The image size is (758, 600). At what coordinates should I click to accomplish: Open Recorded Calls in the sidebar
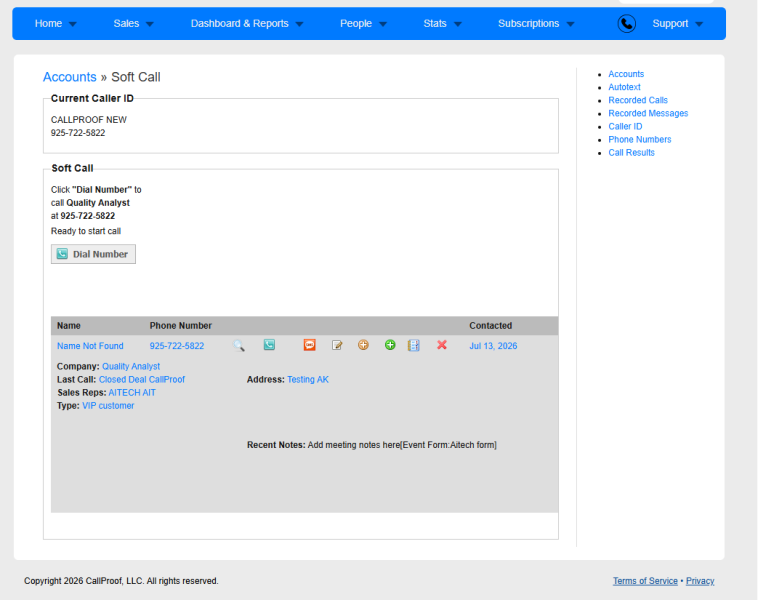pyautogui.click(x=638, y=100)
